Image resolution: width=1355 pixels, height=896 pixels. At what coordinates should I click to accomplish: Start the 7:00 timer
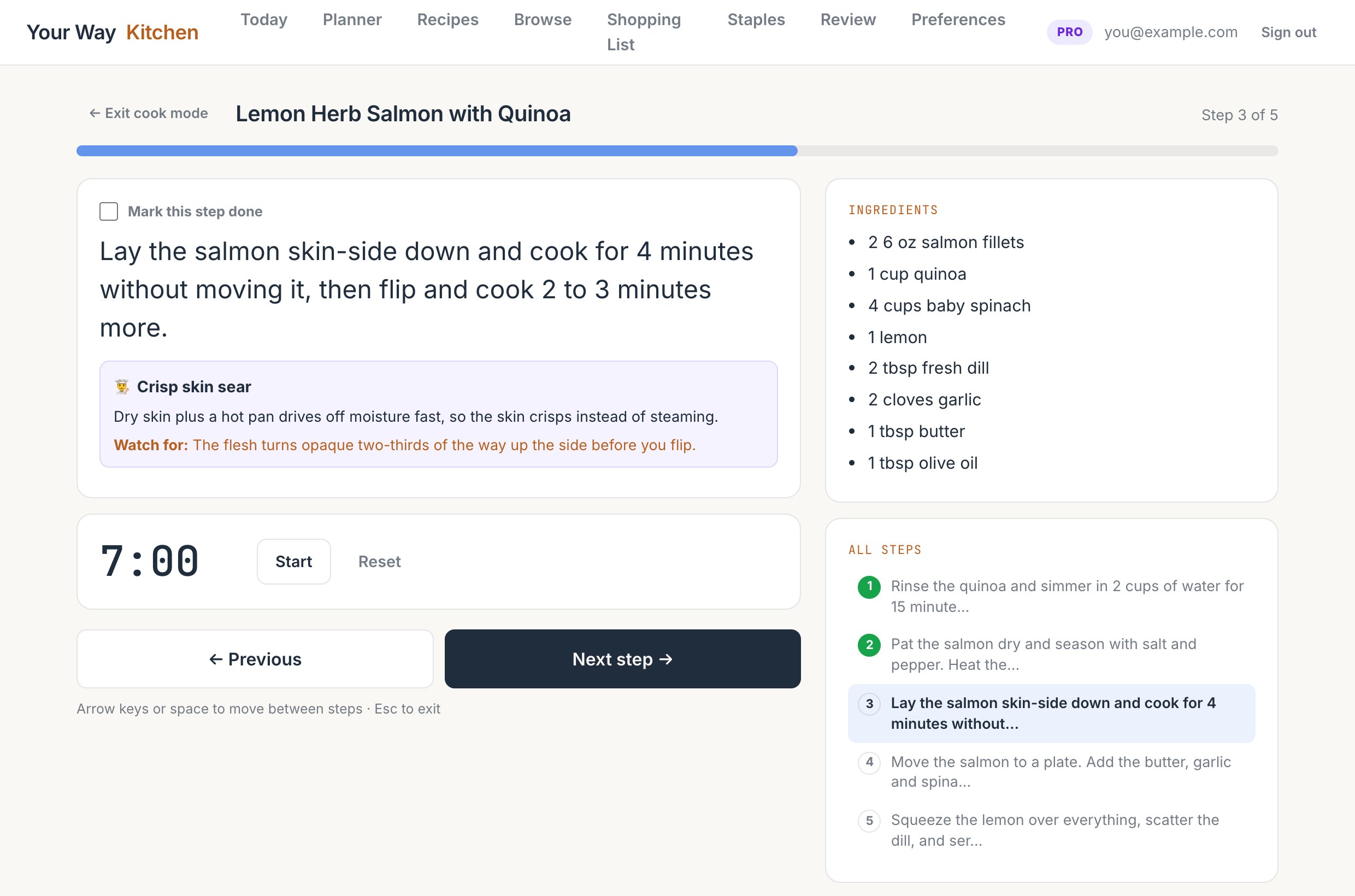pos(294,561)
